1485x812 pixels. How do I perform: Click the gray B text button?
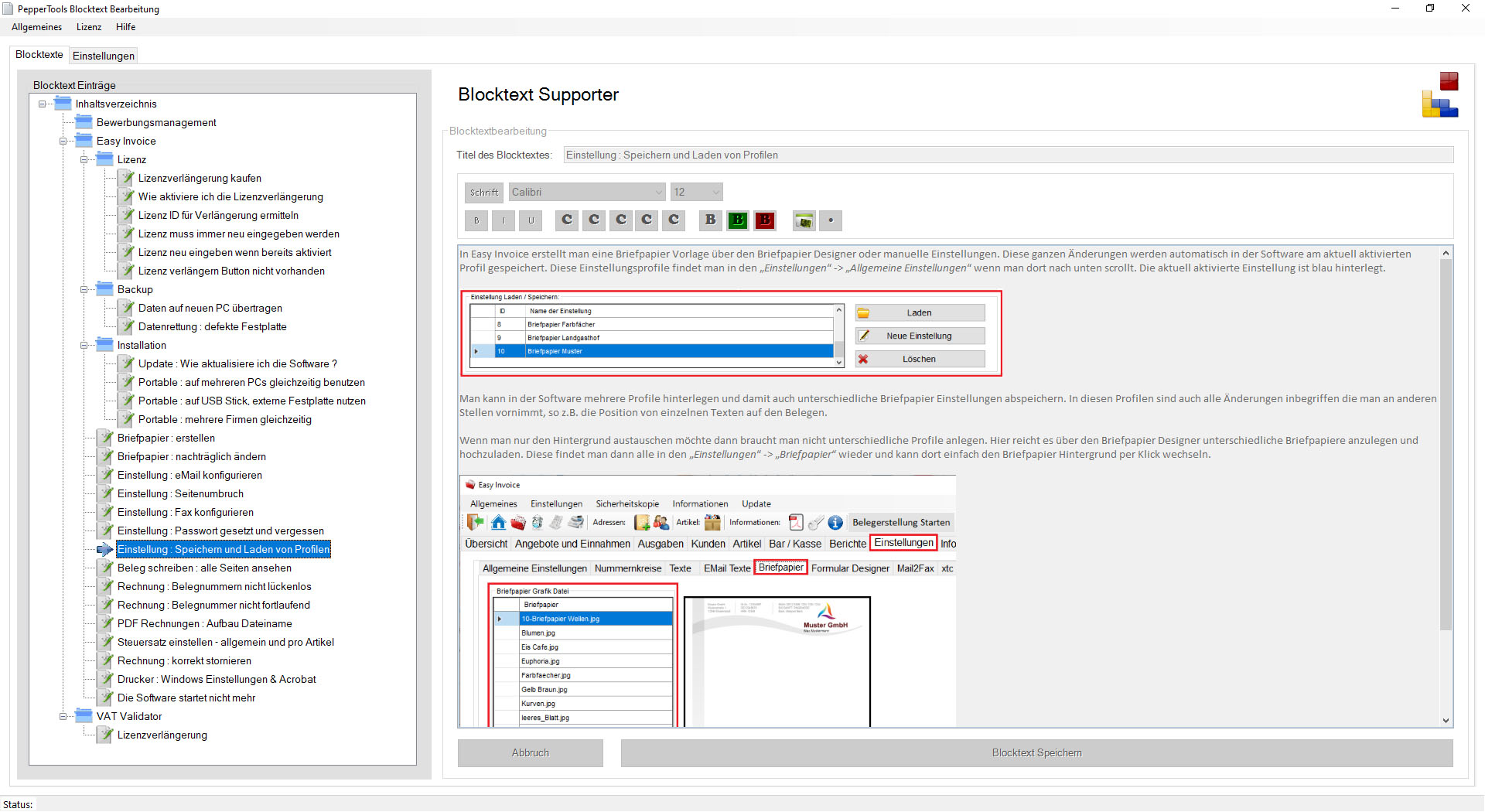coord(710,220)
